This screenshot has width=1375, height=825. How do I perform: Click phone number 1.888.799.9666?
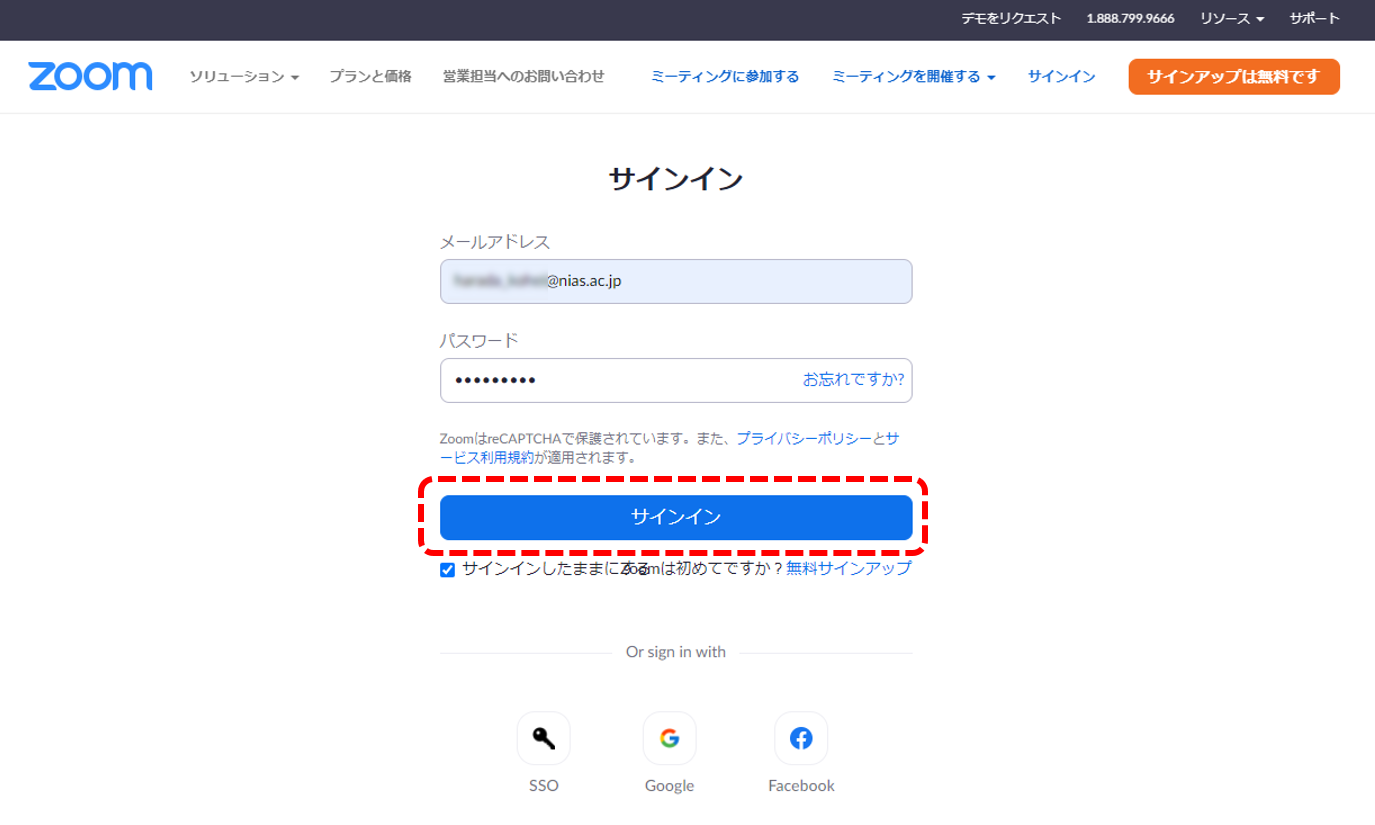[x=1130, y=19]
